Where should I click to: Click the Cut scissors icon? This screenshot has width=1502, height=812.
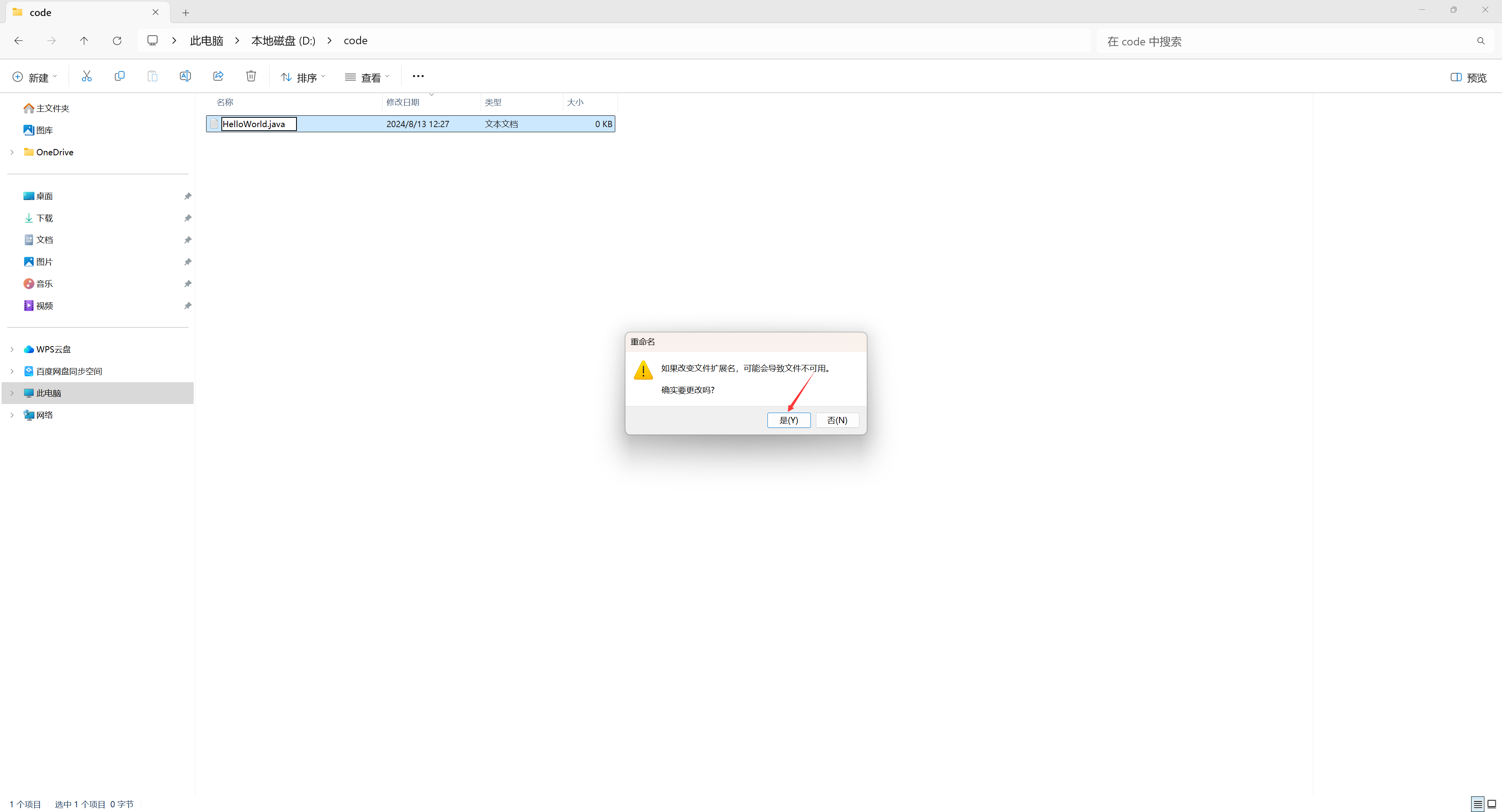click(86, 76)
